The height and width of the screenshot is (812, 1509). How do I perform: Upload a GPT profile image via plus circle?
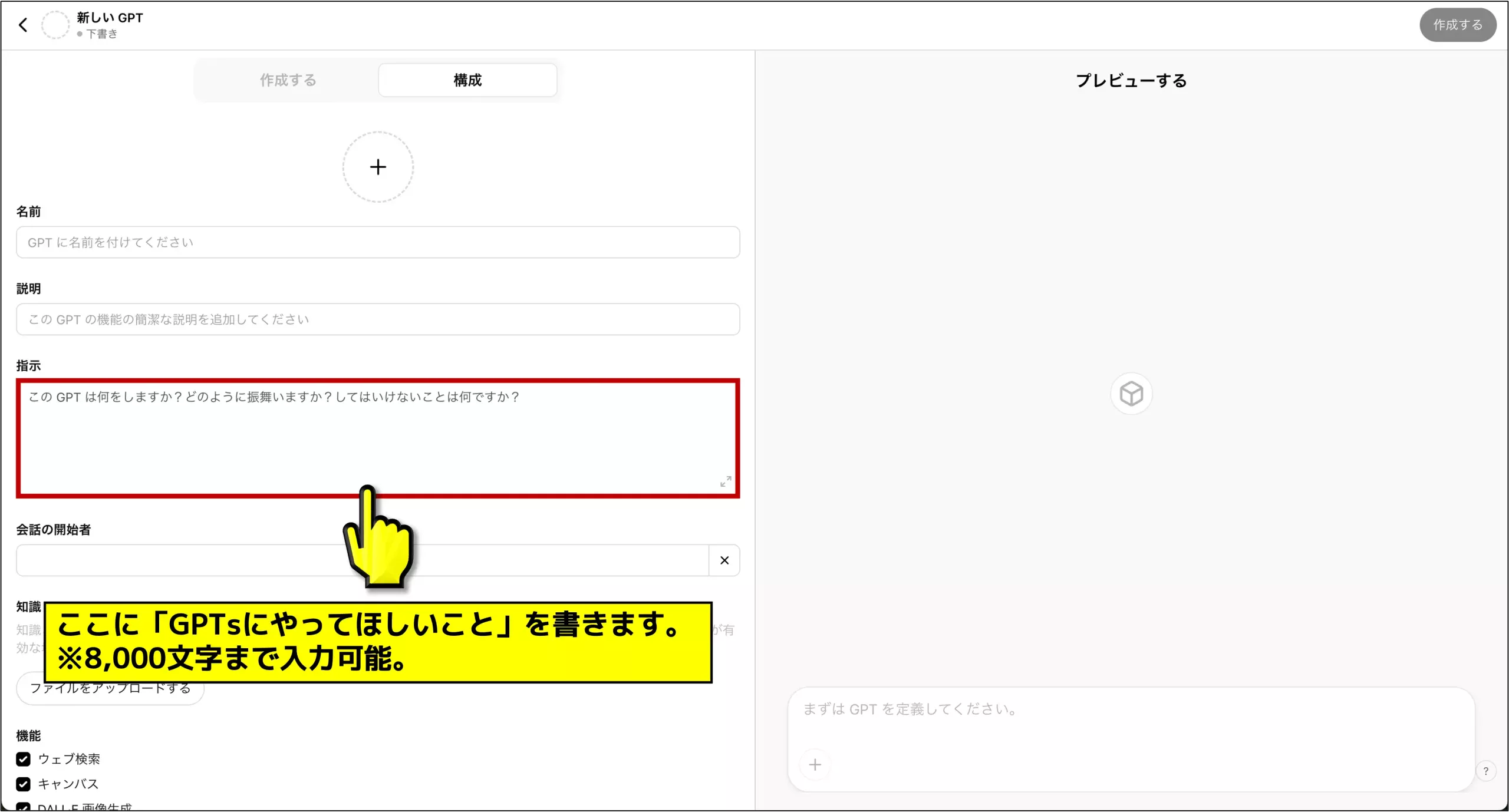(x=378, y=167)
